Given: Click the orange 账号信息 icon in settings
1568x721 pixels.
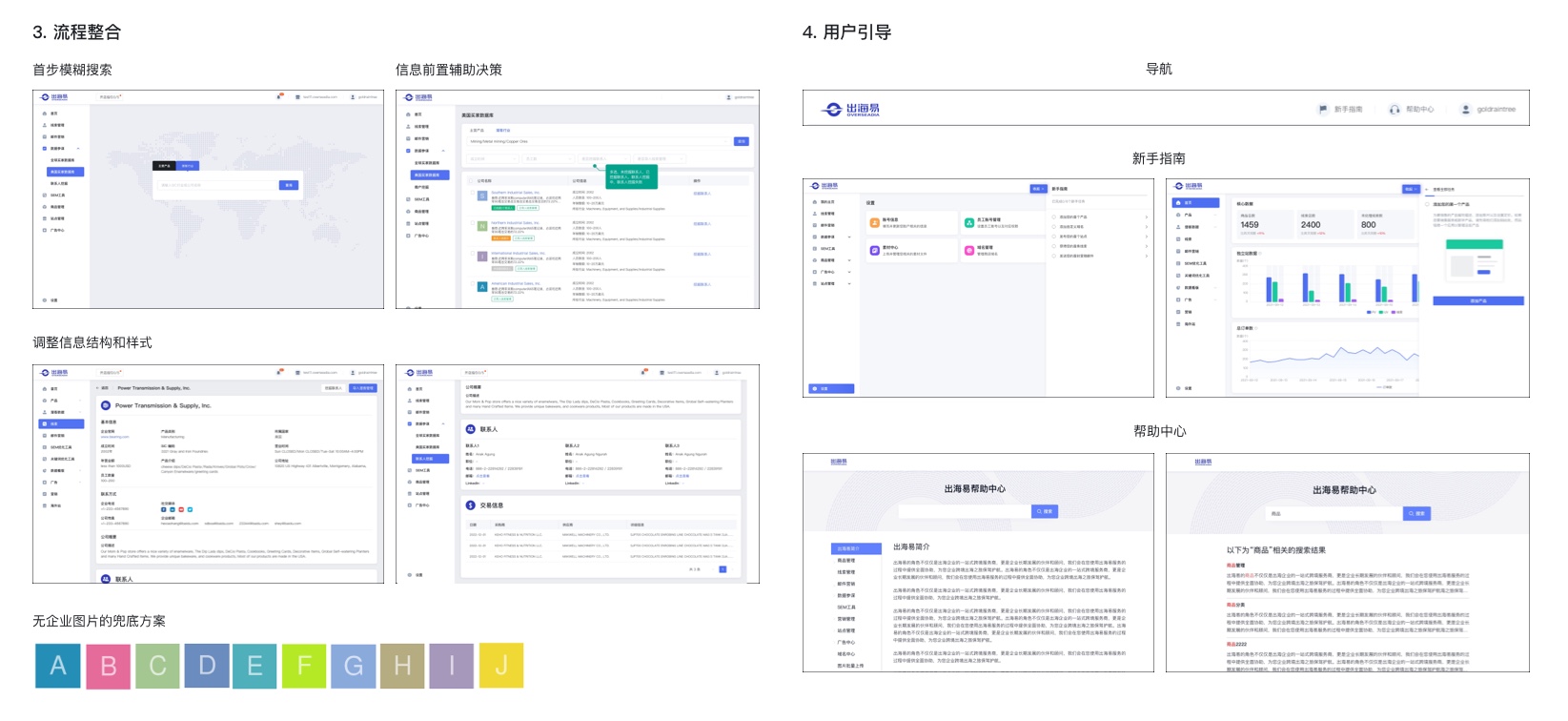Looking at the screenshot, I should point(873,222).
